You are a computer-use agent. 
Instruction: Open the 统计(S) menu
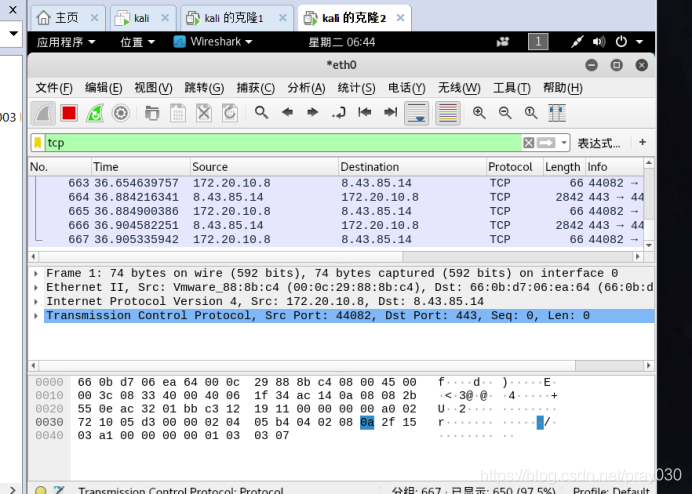pos(357,88)
